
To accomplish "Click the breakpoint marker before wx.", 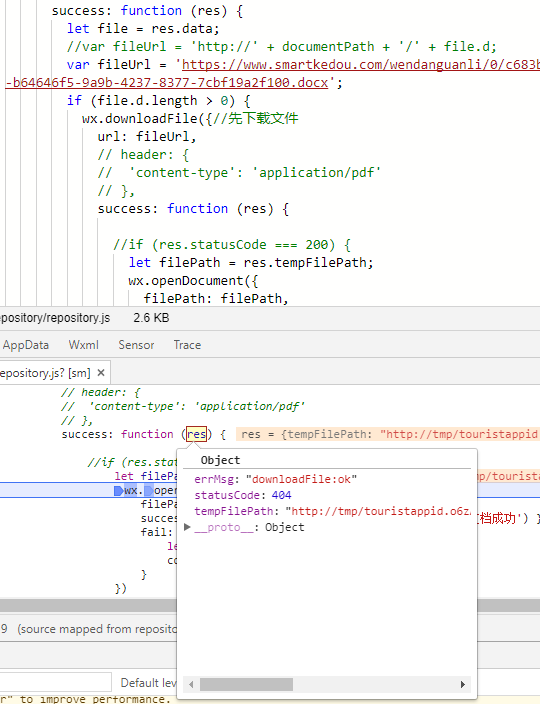I will point(119,490).
